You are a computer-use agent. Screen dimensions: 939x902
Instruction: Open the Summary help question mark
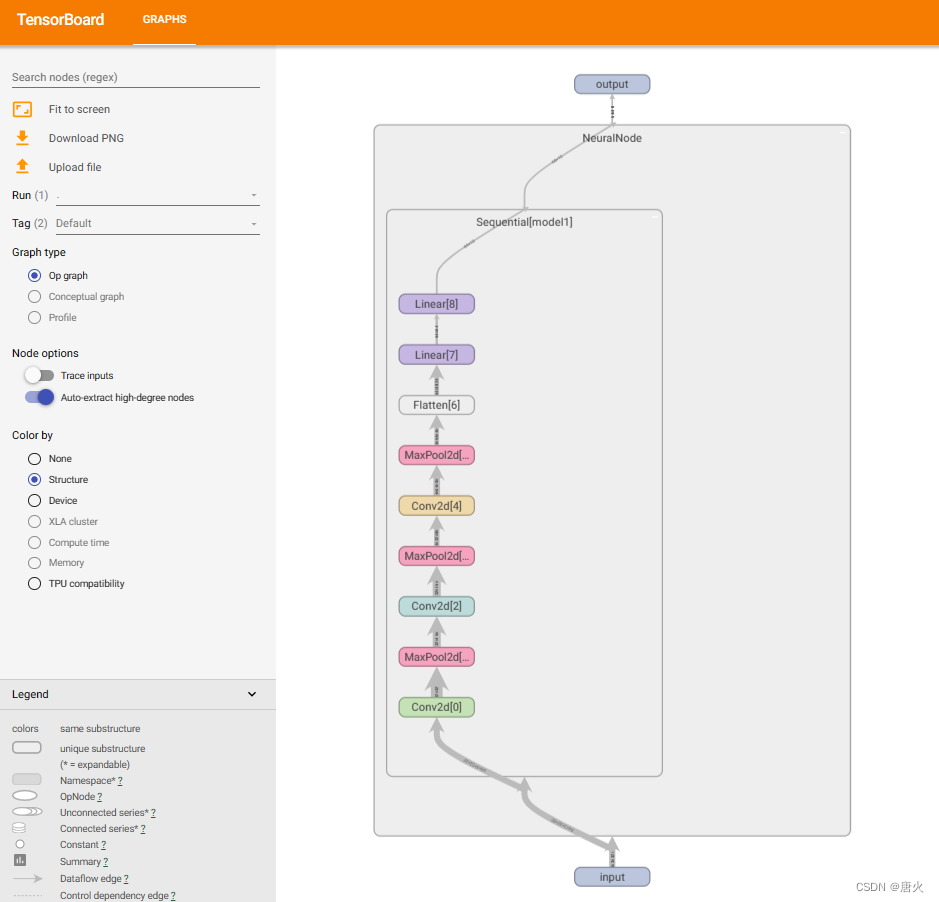[106, 862]
